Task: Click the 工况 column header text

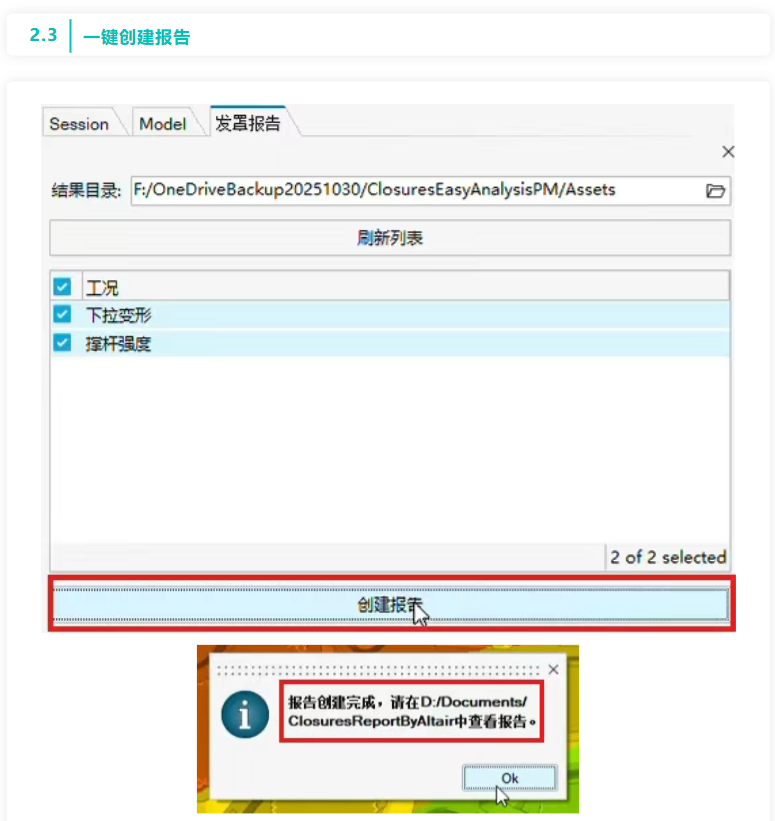Action: (x=102, y=287)
